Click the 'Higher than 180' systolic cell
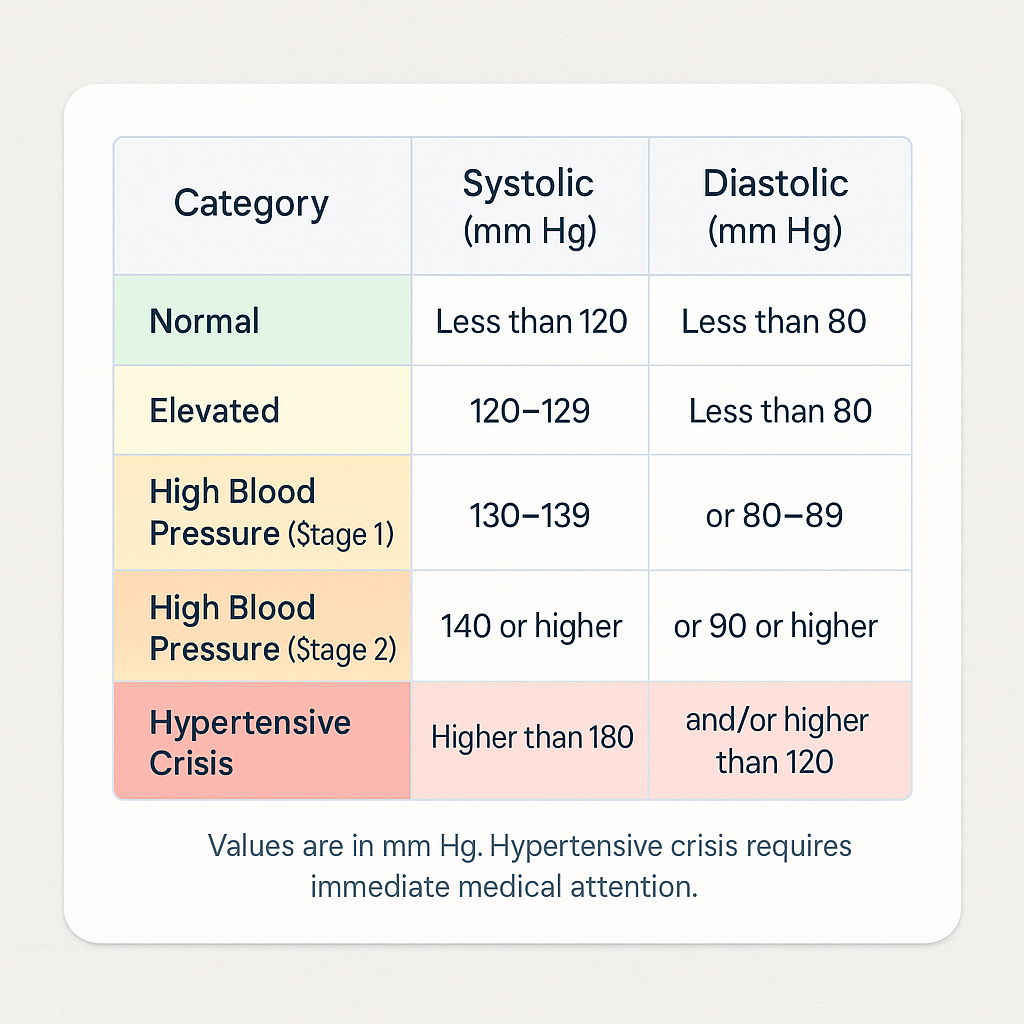 532,738
